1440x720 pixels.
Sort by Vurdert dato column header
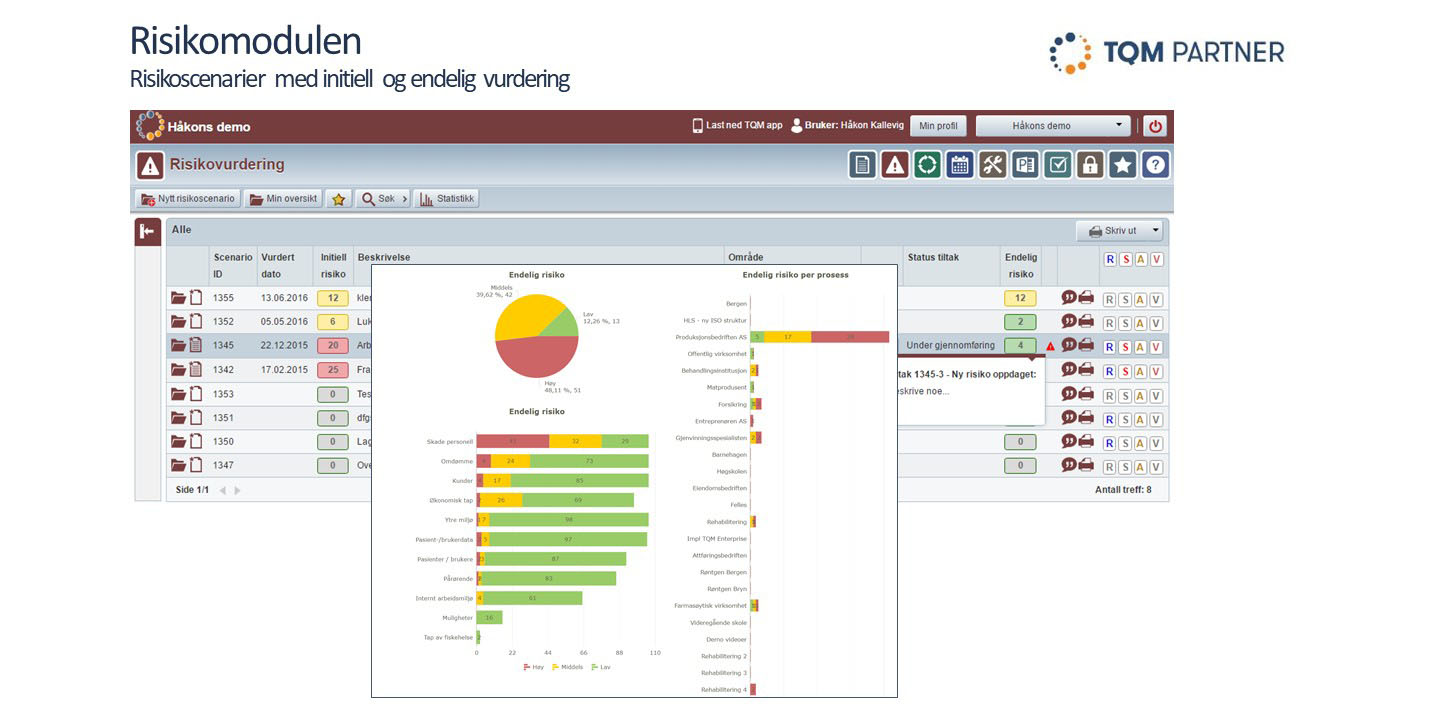coord(285,266)
